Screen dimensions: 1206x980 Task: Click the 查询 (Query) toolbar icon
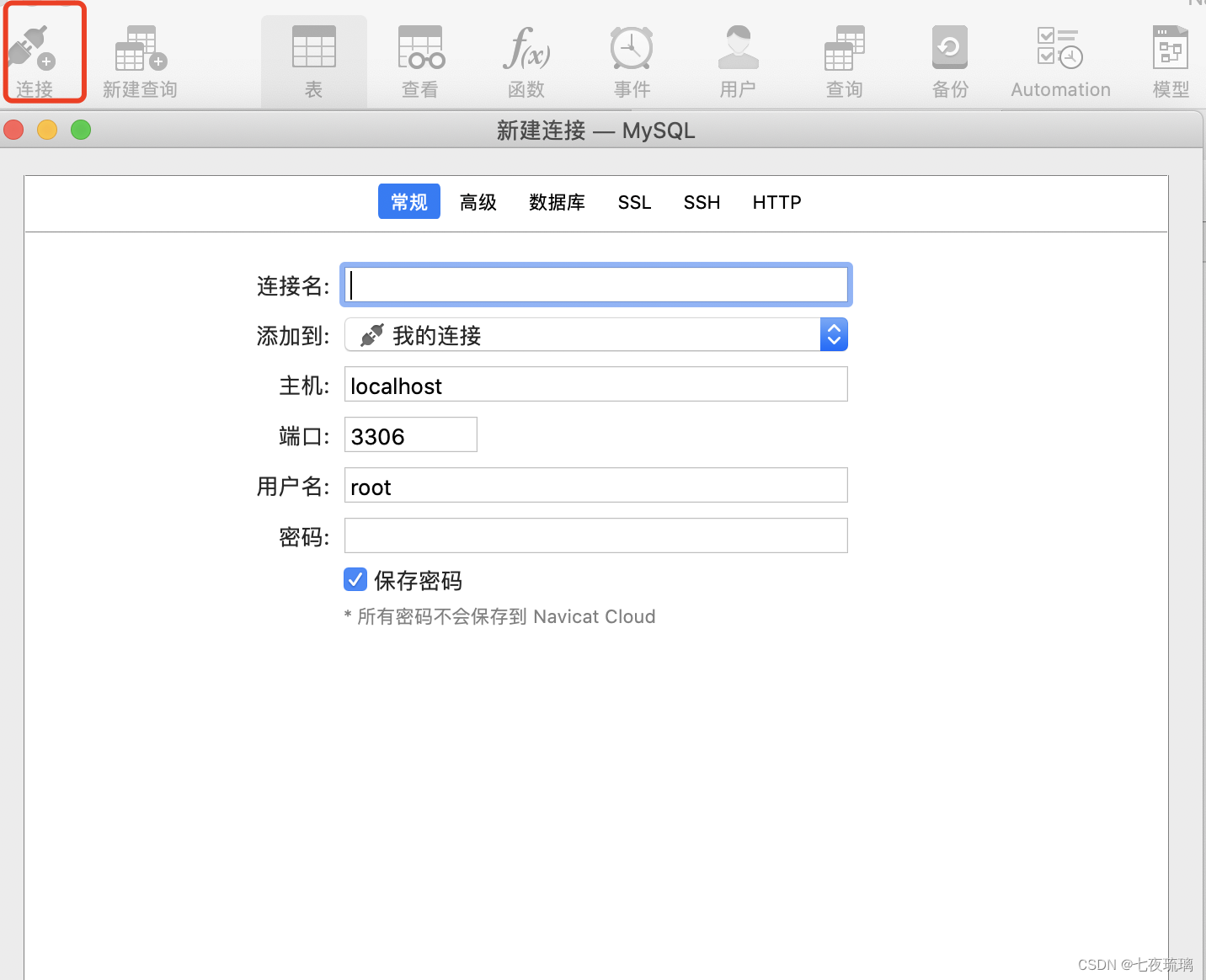pyautogui.click(x=844, y=61)
